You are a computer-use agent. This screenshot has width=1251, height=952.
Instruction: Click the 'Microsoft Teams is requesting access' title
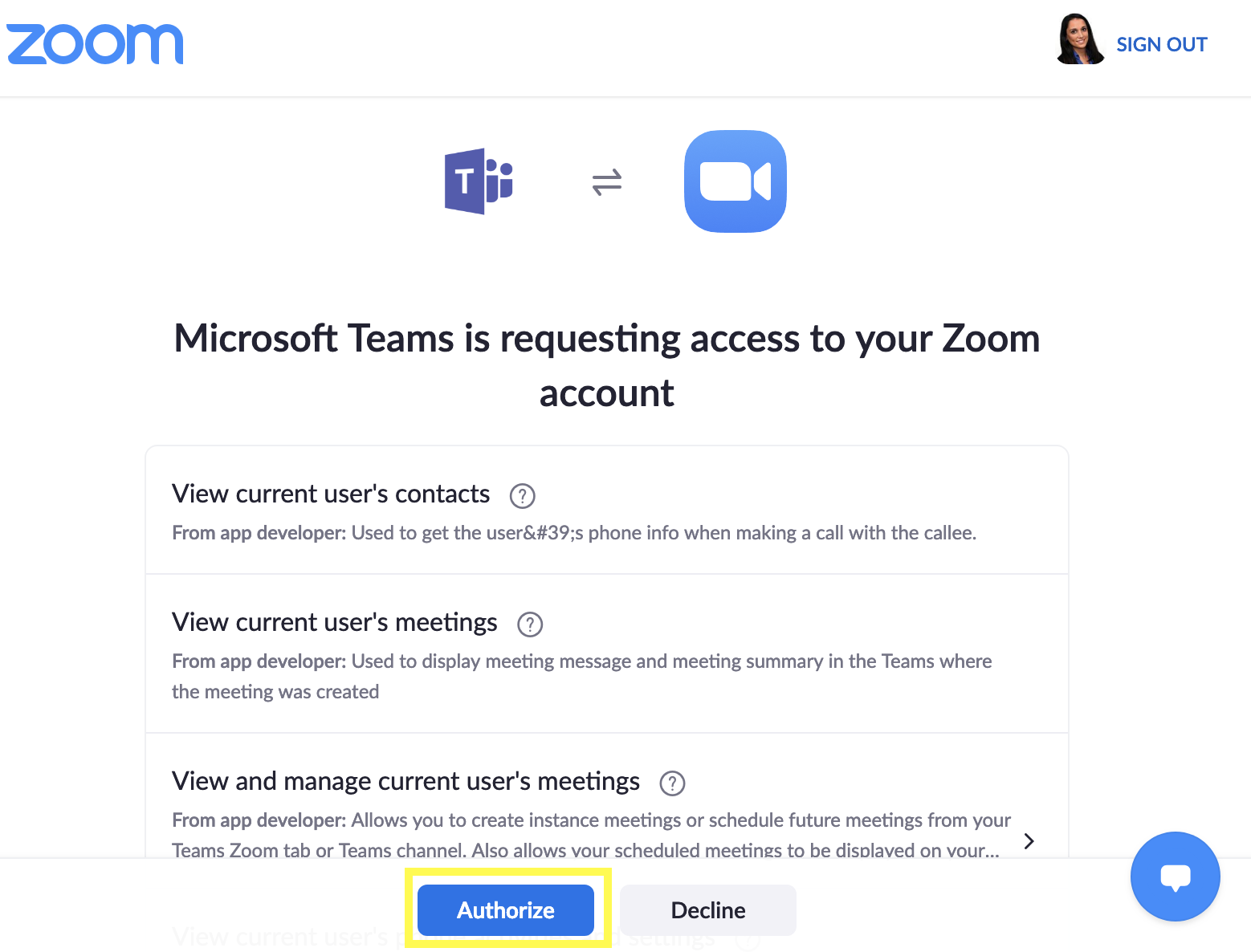[x=607, y=365]
